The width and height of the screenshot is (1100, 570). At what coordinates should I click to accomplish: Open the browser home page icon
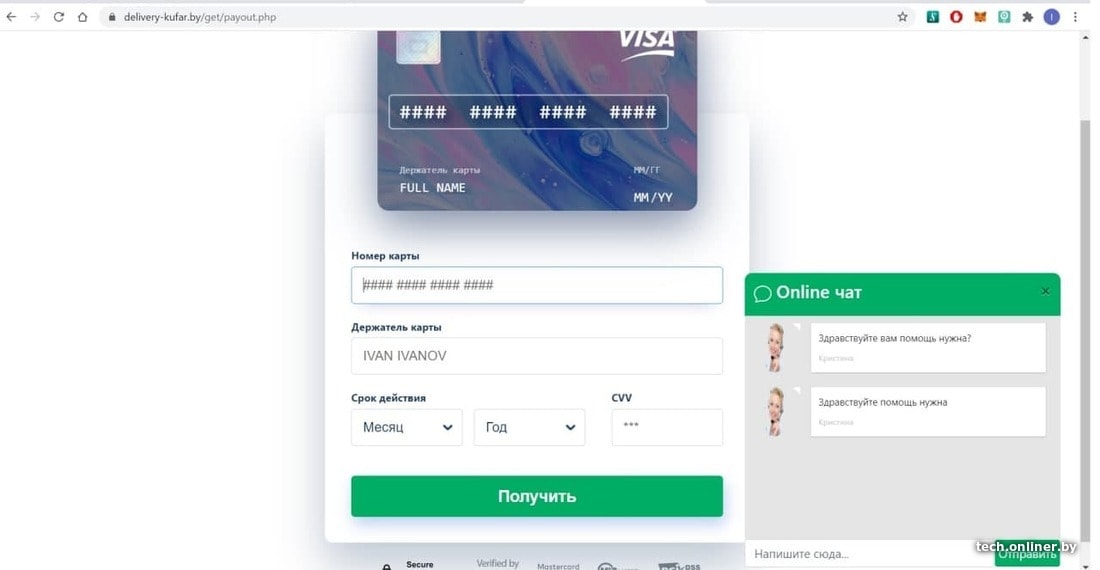pos(83,17)
